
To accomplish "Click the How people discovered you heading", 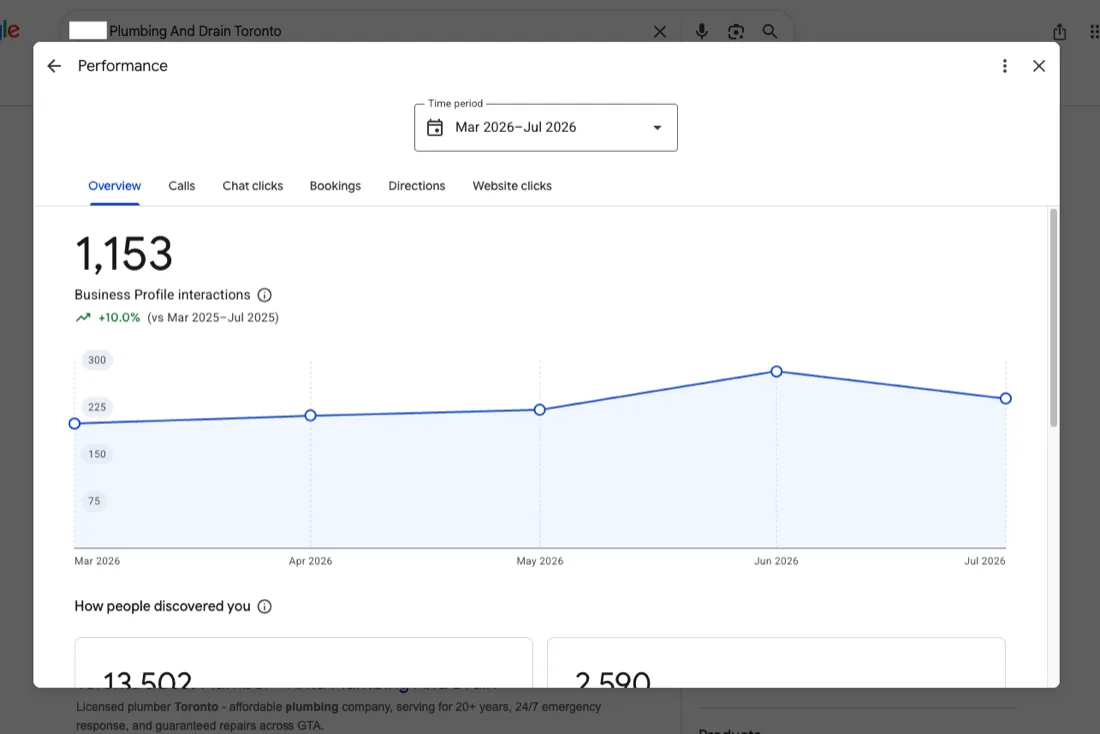I will (x=162, y=606).
